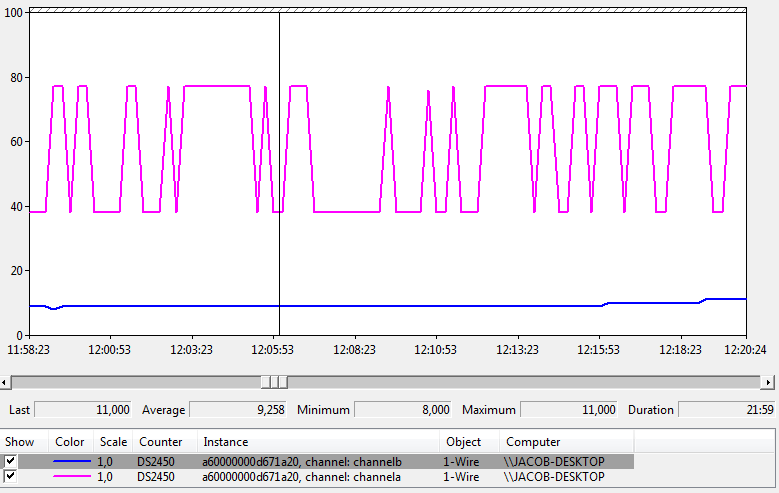Screen dimensions: 779x493
Task: Click blue color line of channelb
Action: point(72,462)
